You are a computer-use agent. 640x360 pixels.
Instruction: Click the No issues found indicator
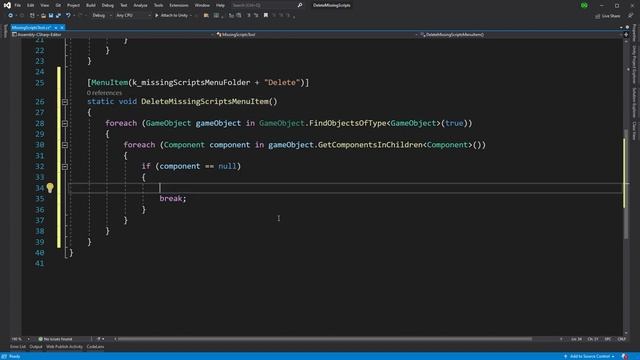pos(56,339)
